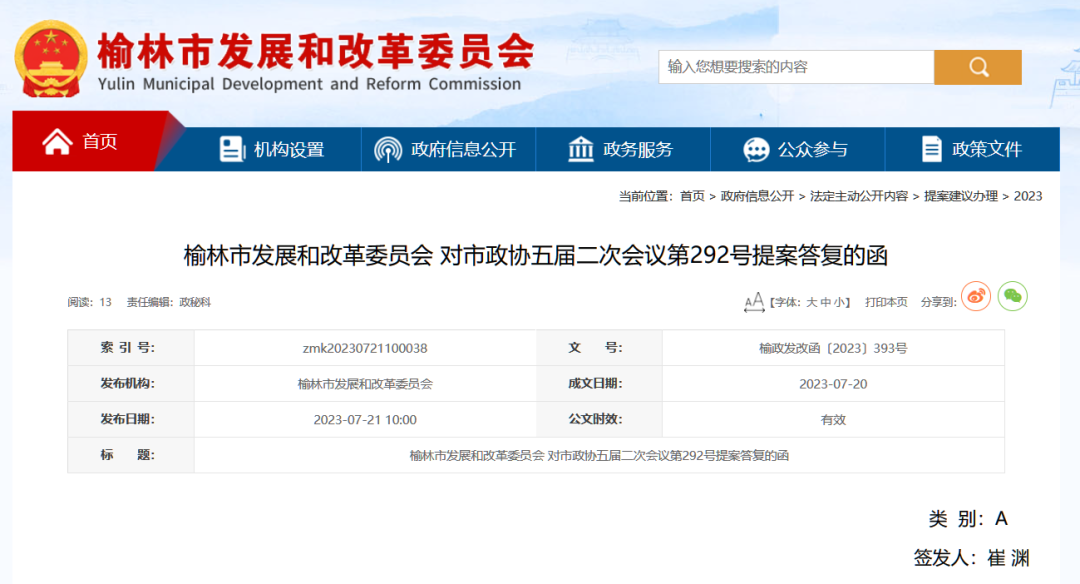
Task: Click the 公文时效 label cell
Action: (599, 419)
